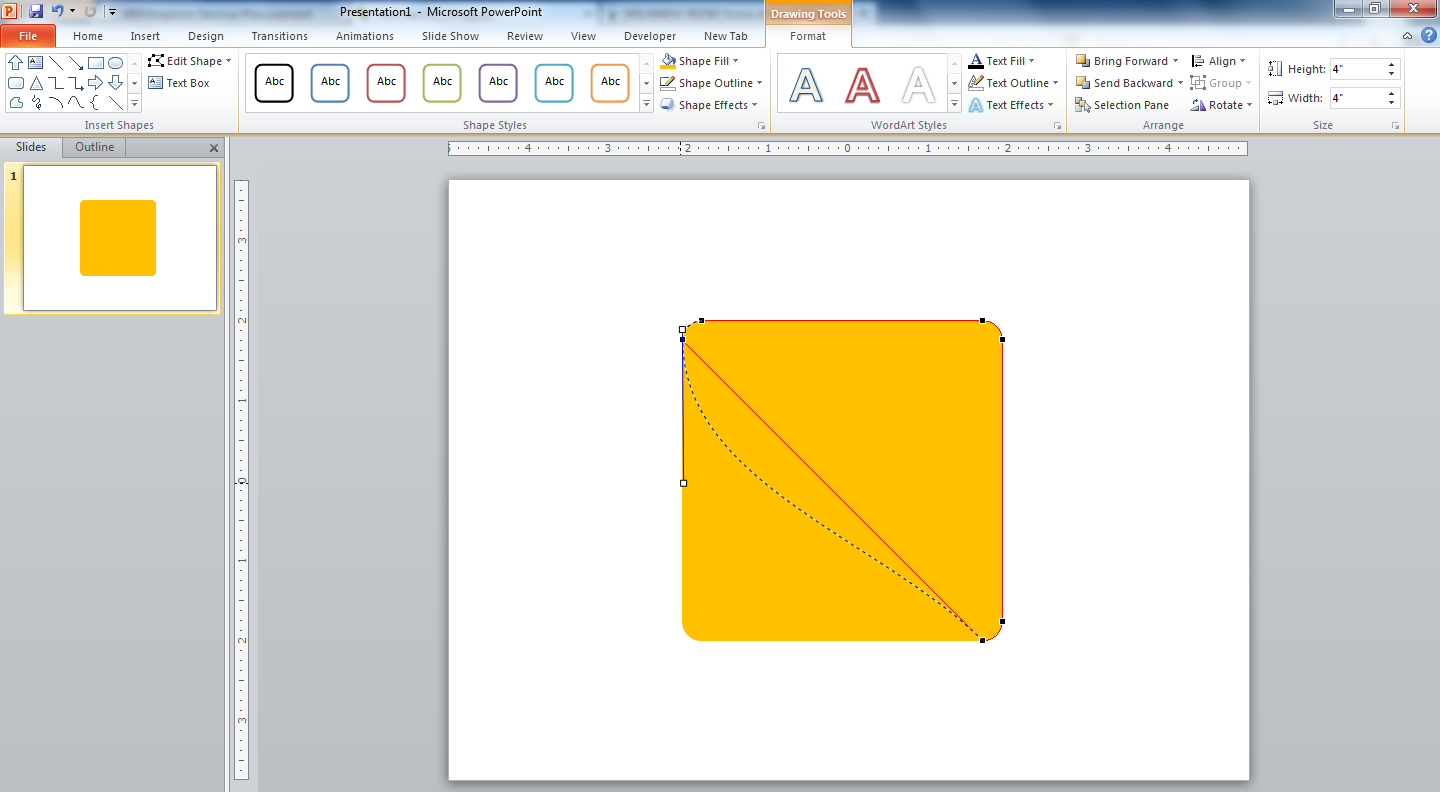Switch to Animations ribbon tab
Image resolution: width=1440 pixels, height=792 pixels.
coord(365,36)
